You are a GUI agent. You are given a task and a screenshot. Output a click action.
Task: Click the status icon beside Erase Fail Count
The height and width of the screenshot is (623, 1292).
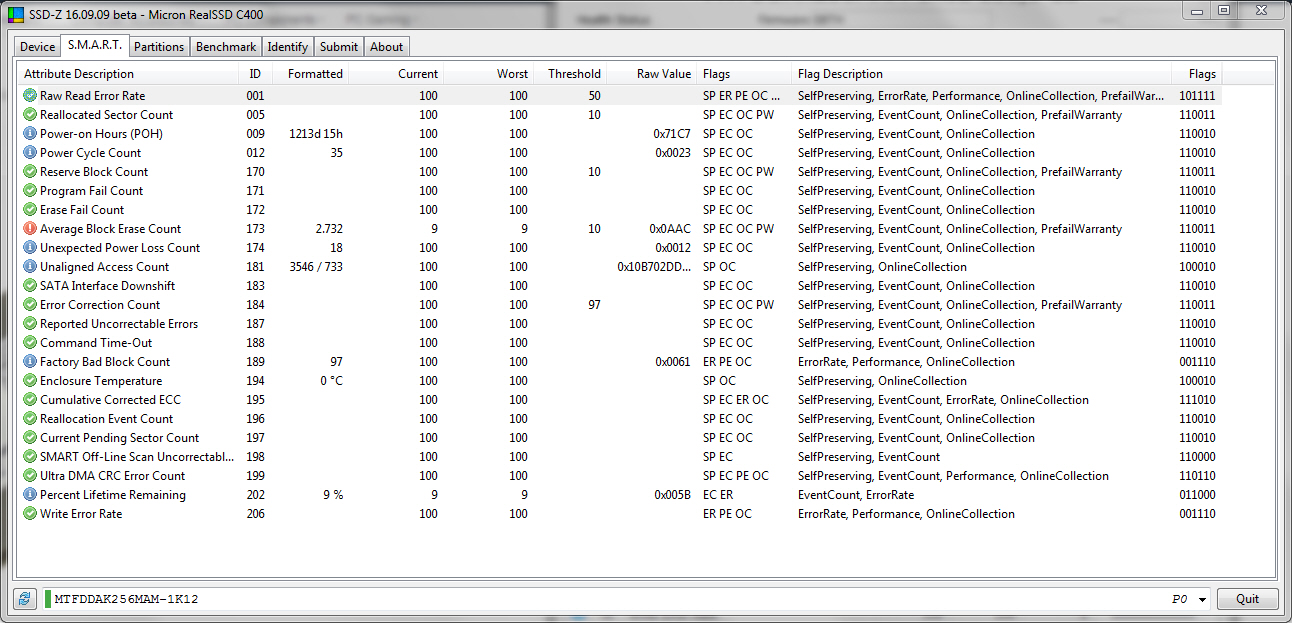tap(30, 210)
